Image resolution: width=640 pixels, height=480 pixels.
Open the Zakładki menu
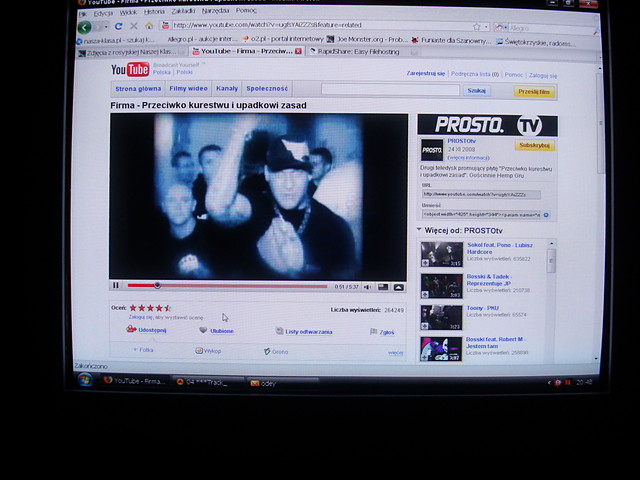(x=183, y=11)
